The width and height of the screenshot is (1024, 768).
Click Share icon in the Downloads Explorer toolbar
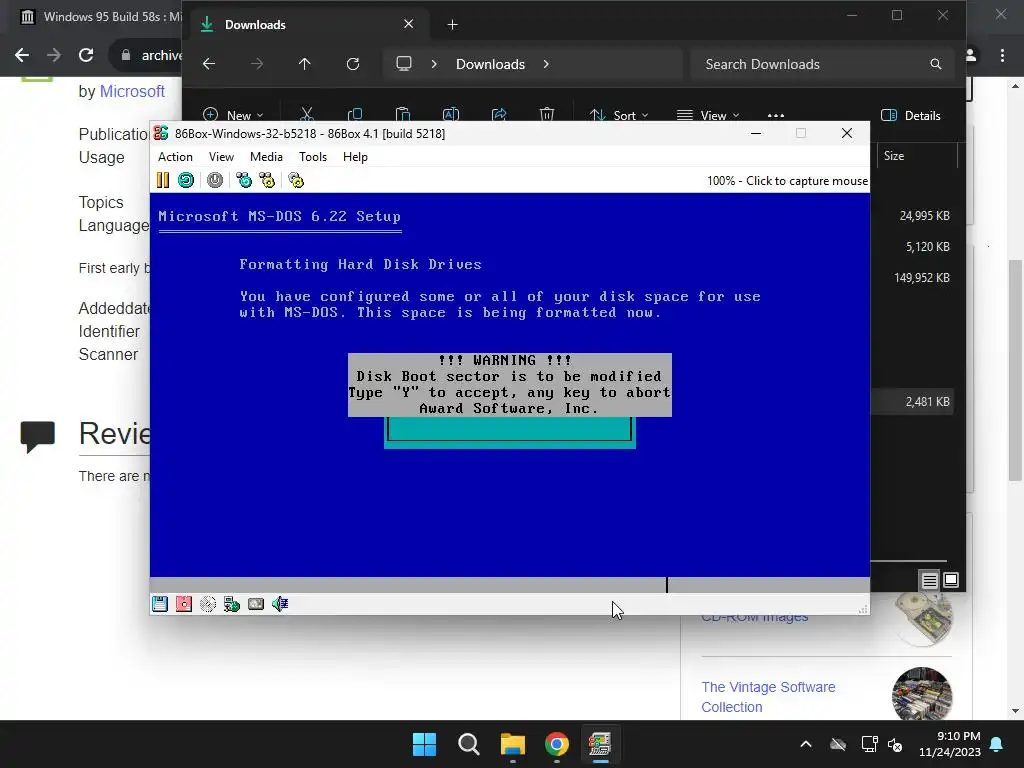pyautogui.click(x=499, y=115)
